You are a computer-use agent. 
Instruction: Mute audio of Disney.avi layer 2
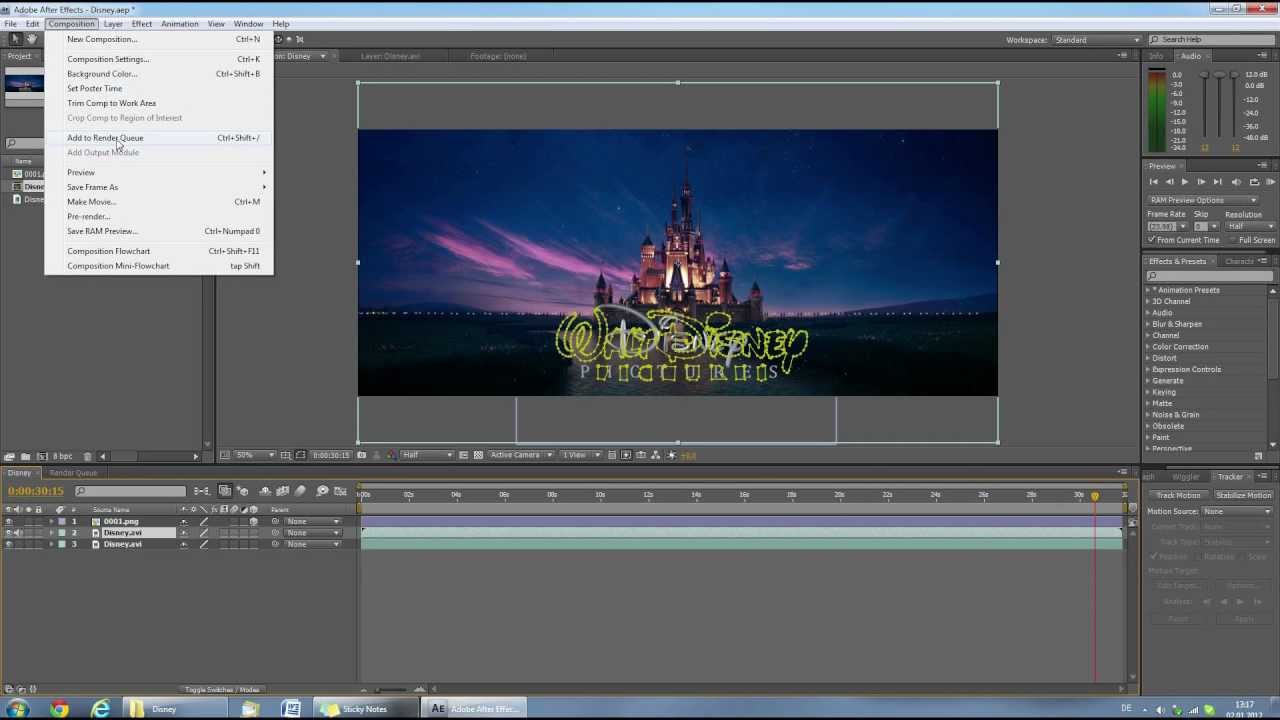pos(18,533)
